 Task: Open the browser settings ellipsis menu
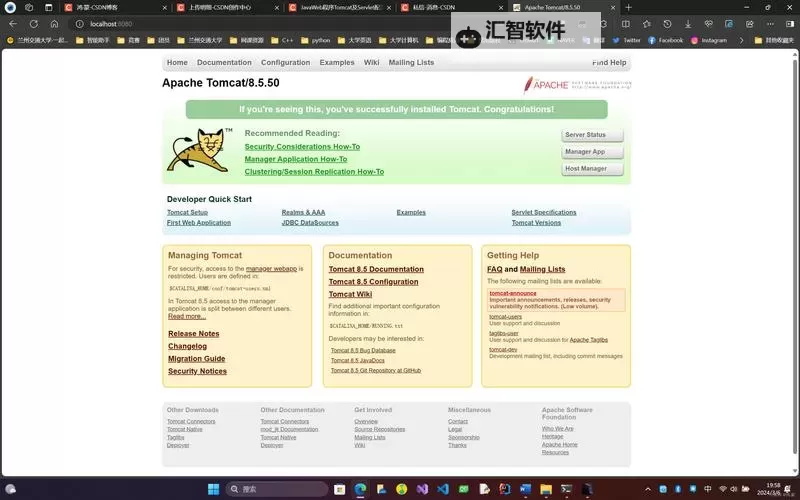tap(770, 24)
